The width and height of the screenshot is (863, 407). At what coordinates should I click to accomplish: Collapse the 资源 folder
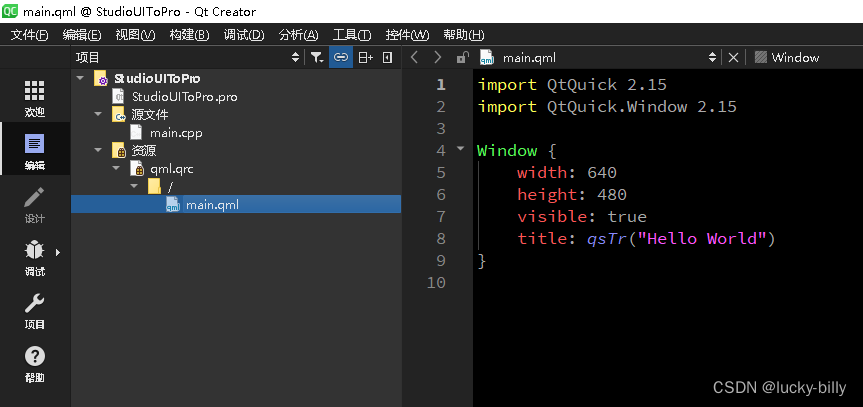99,150
